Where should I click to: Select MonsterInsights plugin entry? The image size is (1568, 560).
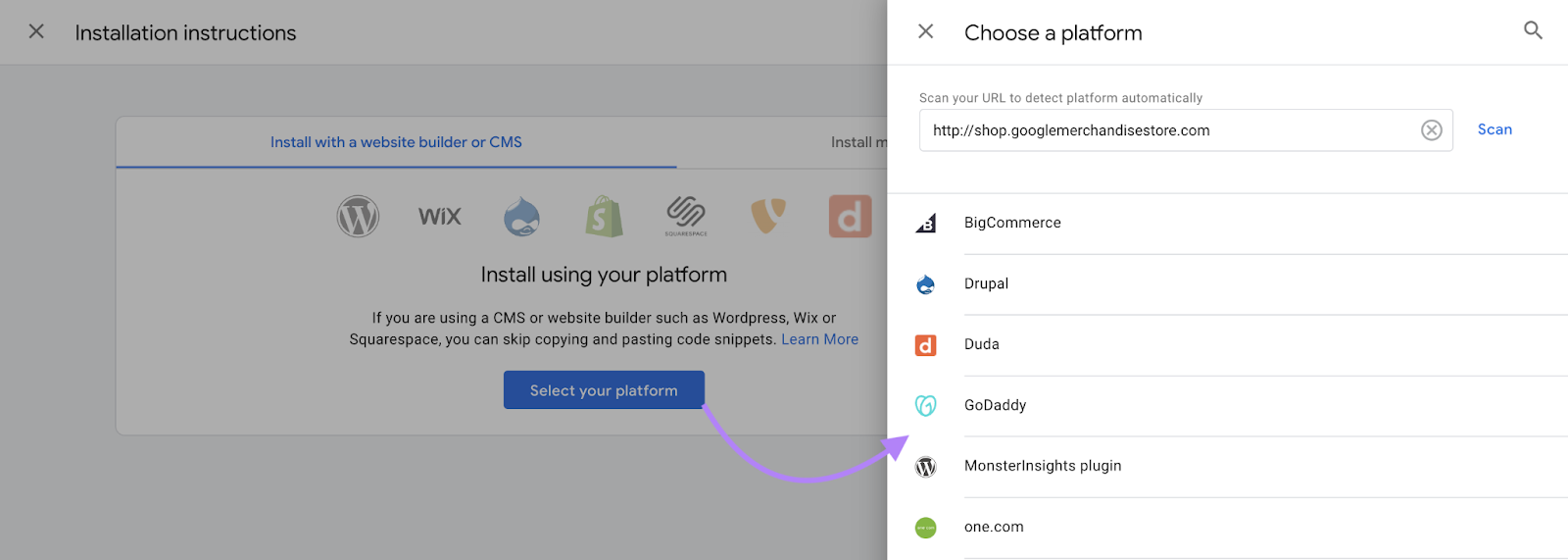click(1043, 466)
